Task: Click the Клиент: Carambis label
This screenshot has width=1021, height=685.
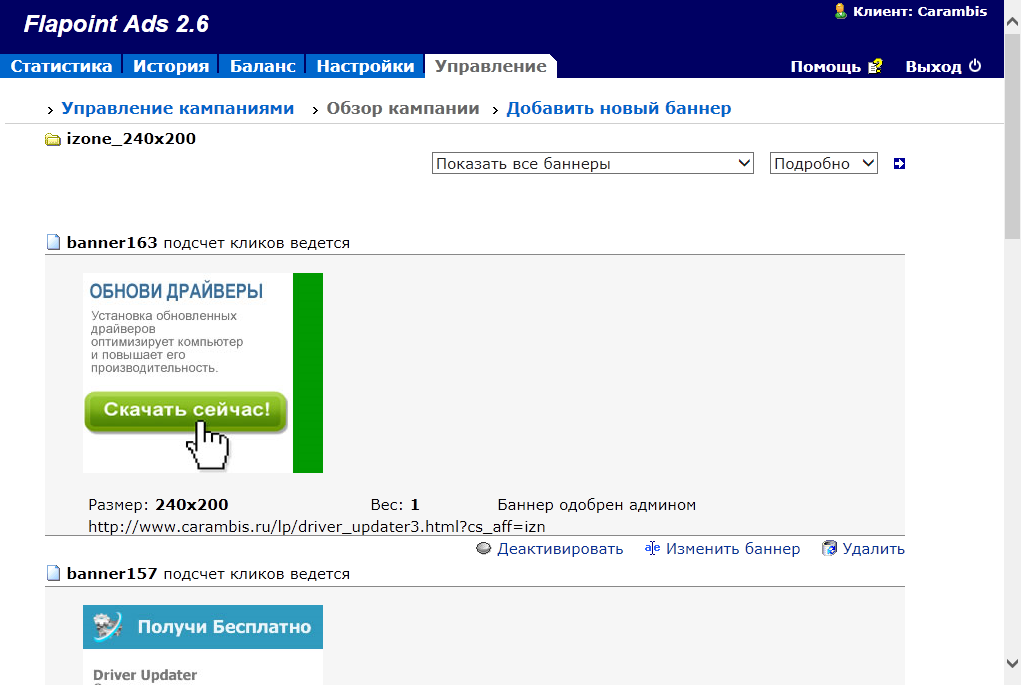Action: pyautogui.click(x=920, y=11)
